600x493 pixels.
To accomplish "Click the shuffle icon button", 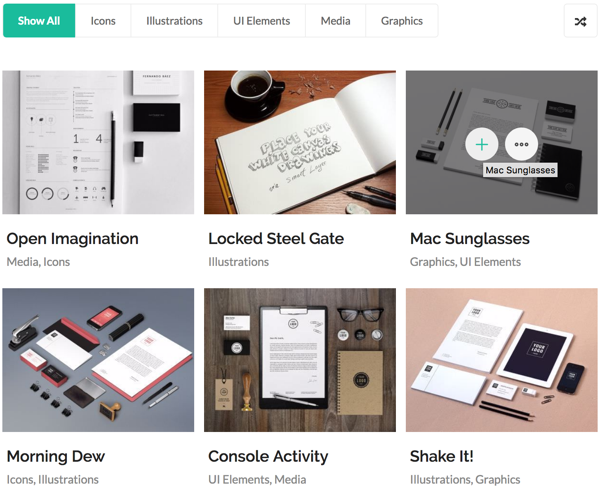I will pos(580,21).
